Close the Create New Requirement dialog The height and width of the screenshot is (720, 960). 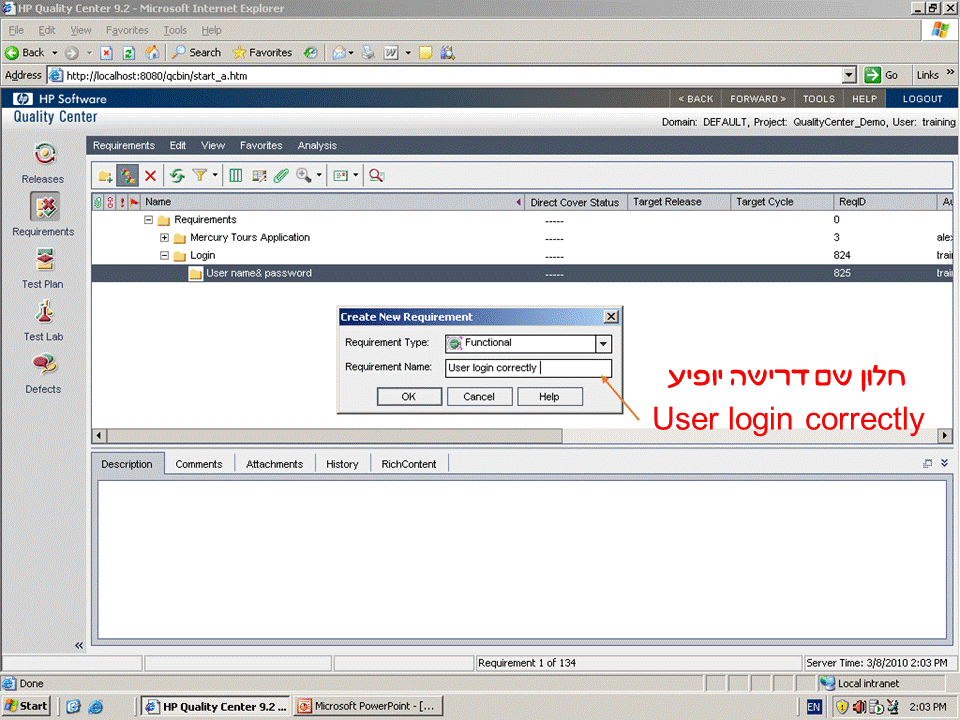[x=610, y=317]
